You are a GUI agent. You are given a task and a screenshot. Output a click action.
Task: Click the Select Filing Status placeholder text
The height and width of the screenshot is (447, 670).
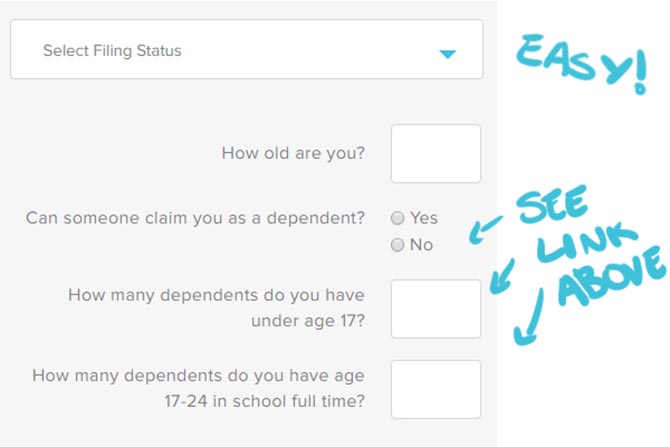click(112, 51)
